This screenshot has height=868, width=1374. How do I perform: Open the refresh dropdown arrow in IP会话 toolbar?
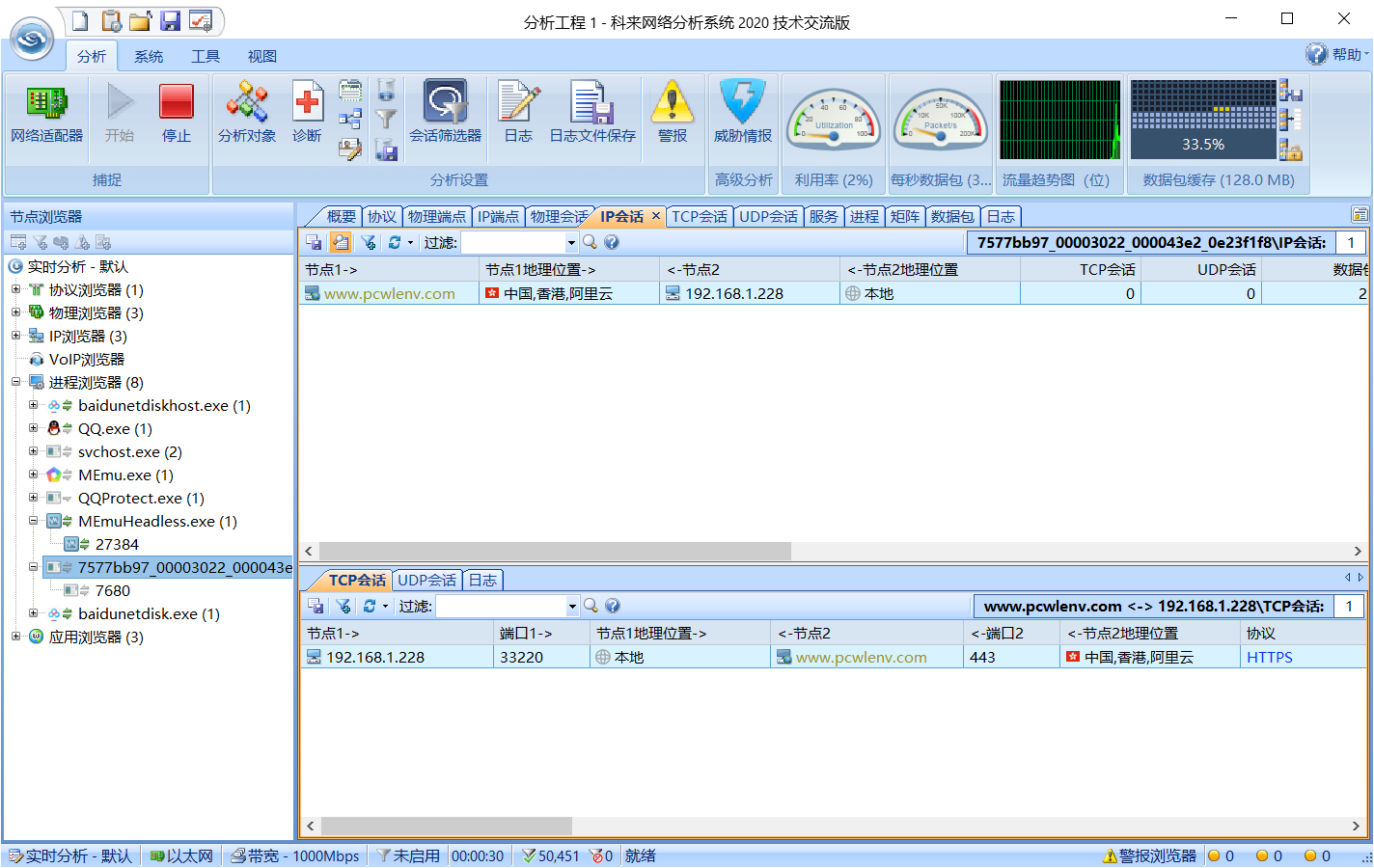(x=410, y=242)
